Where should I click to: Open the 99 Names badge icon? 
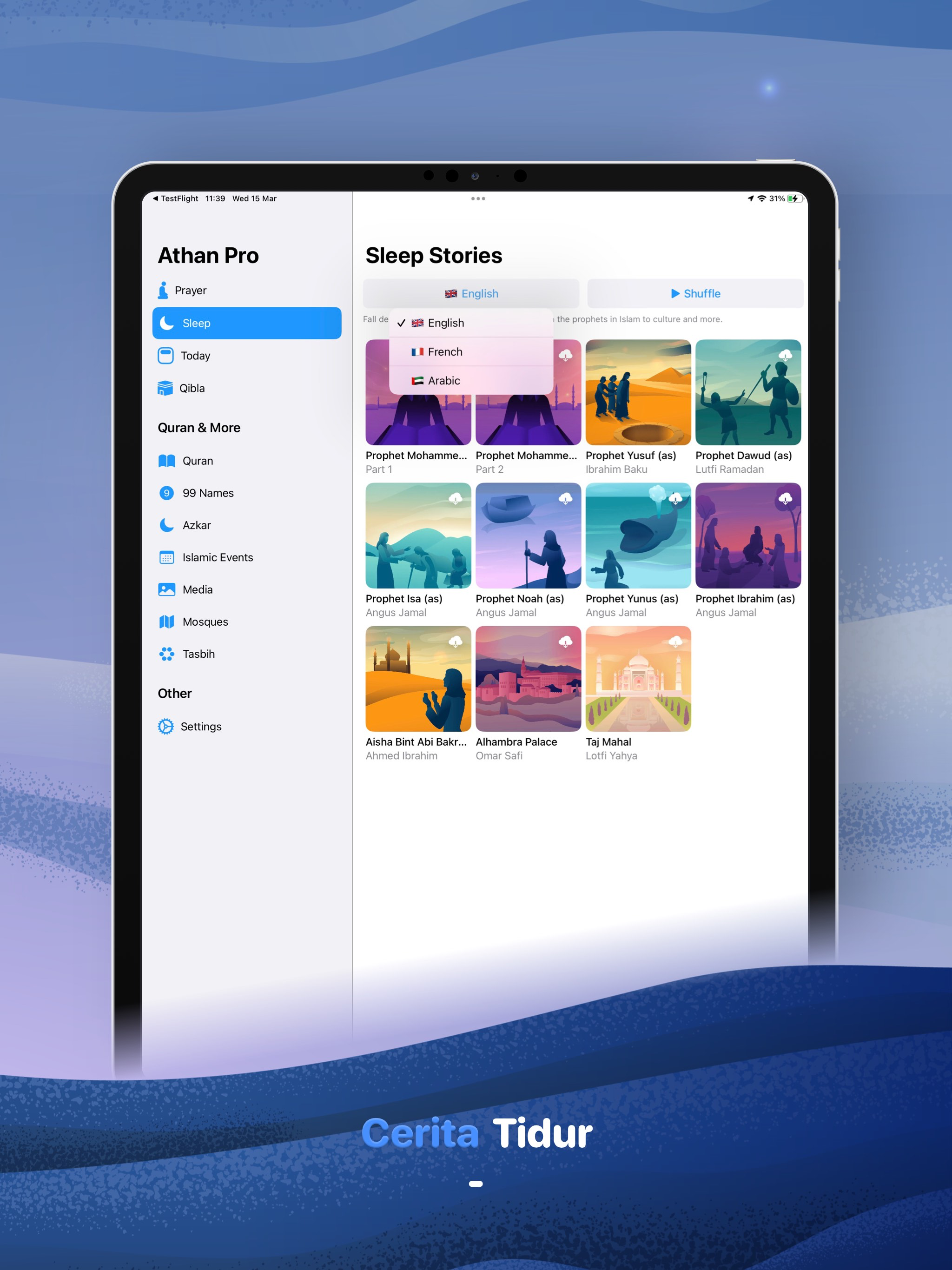coord(166,493)
